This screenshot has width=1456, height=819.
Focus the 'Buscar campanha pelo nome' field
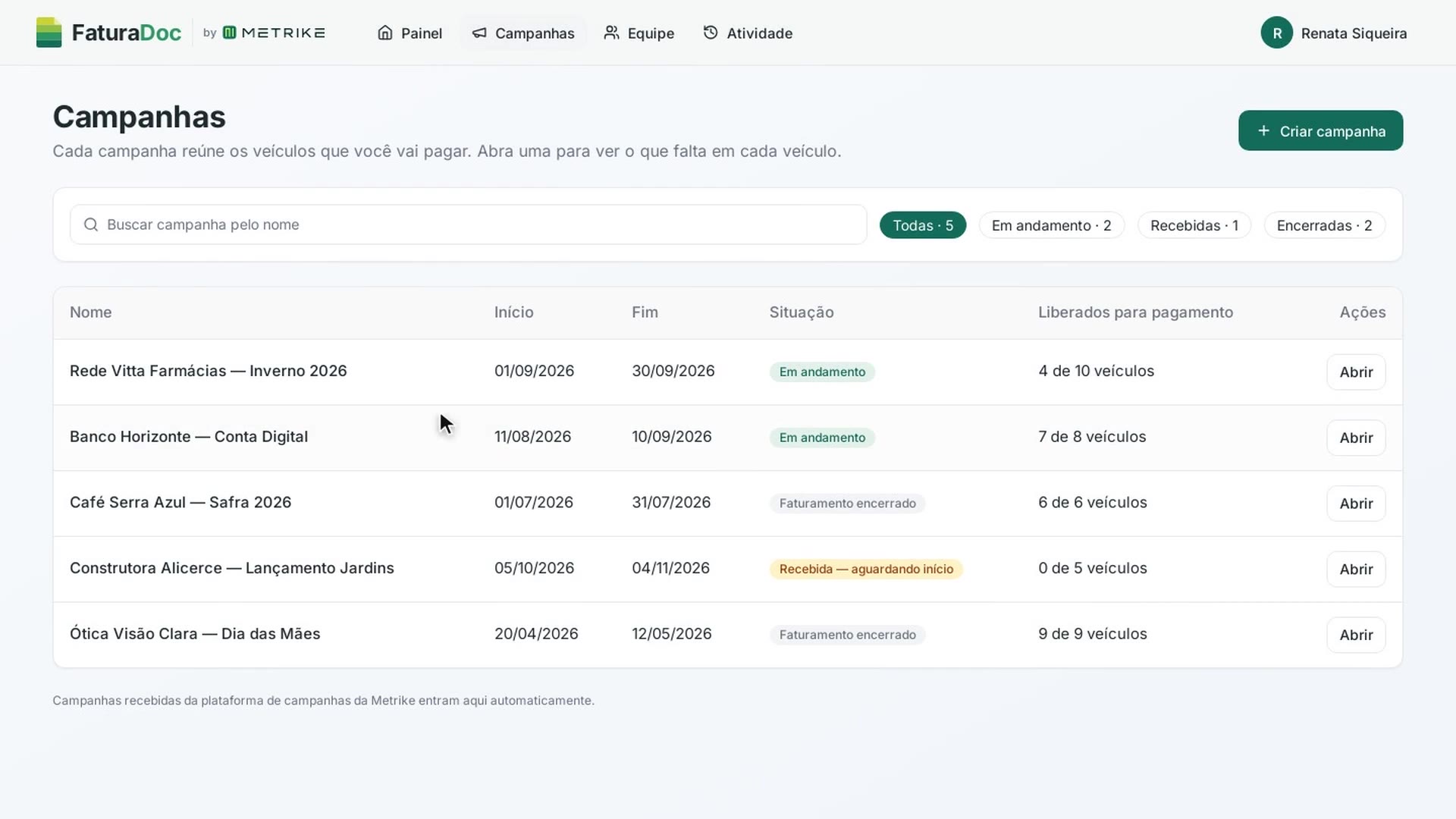tap(468, 224)
